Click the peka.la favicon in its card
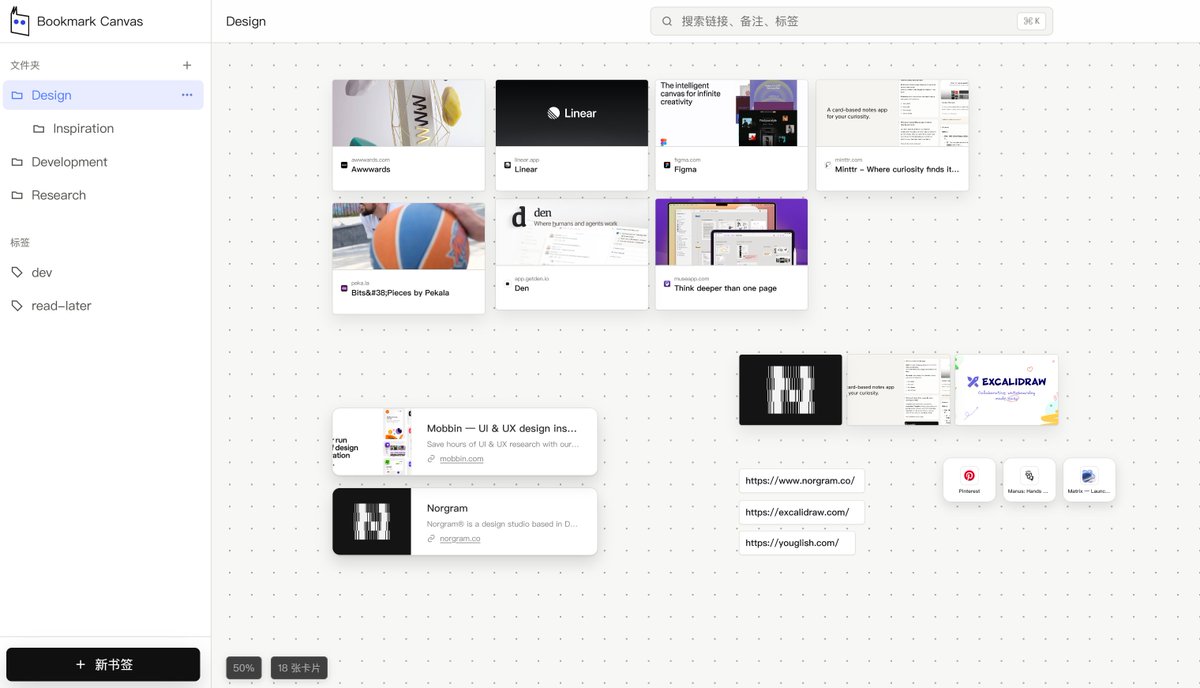The width and height of the screenshot is (1200, 688). click(x=344, y=288)
